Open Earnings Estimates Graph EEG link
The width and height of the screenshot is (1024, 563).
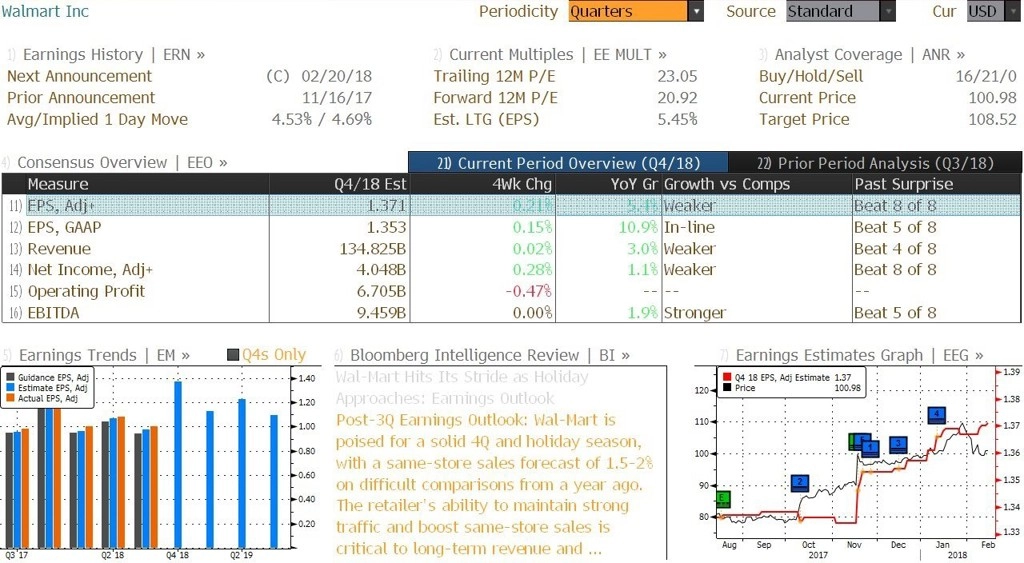click(852, 355)
